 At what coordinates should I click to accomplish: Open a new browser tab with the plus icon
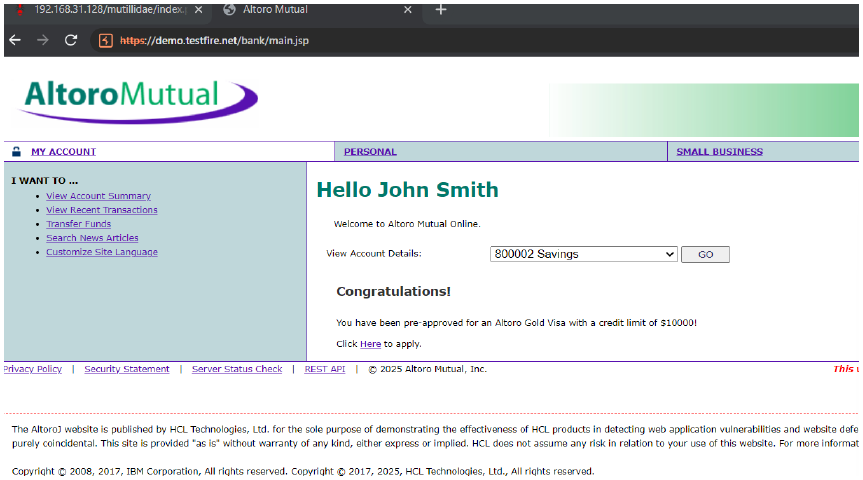[441, 9]
